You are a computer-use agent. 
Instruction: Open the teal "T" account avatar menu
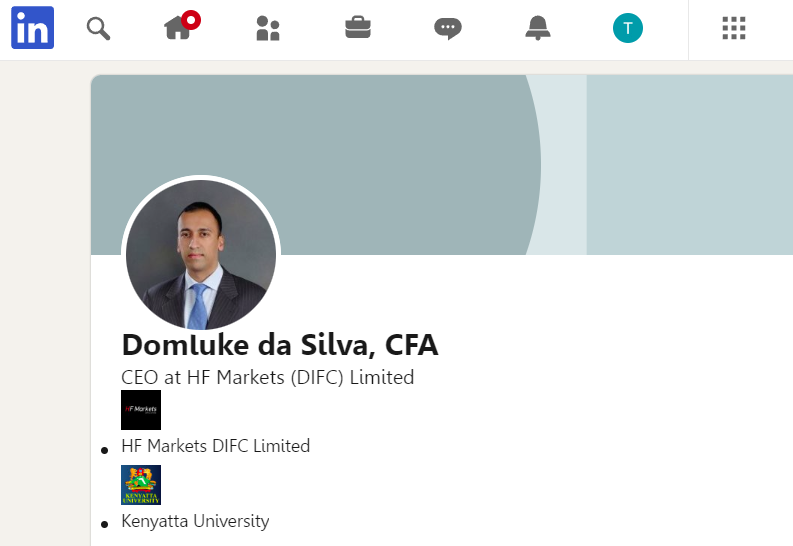[x=628, y=28]
